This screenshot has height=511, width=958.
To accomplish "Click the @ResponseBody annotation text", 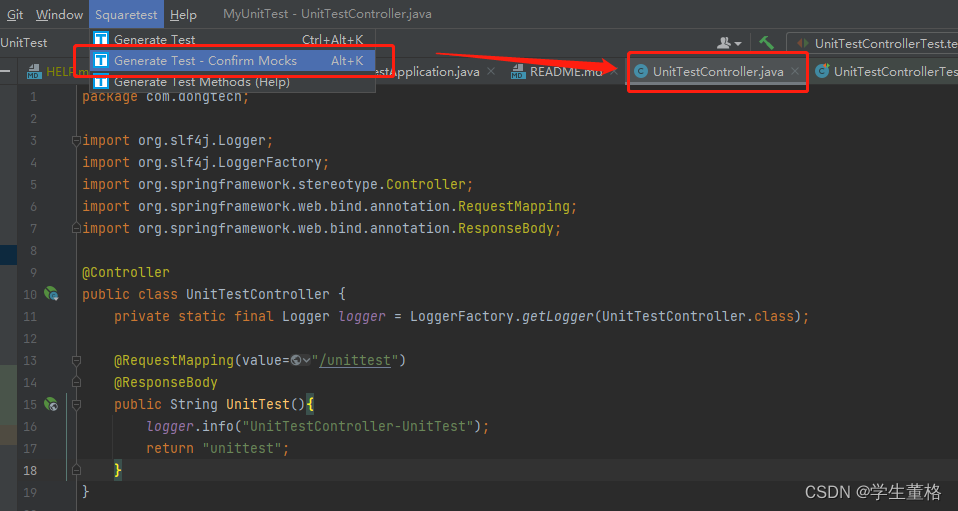I will 166,383.
